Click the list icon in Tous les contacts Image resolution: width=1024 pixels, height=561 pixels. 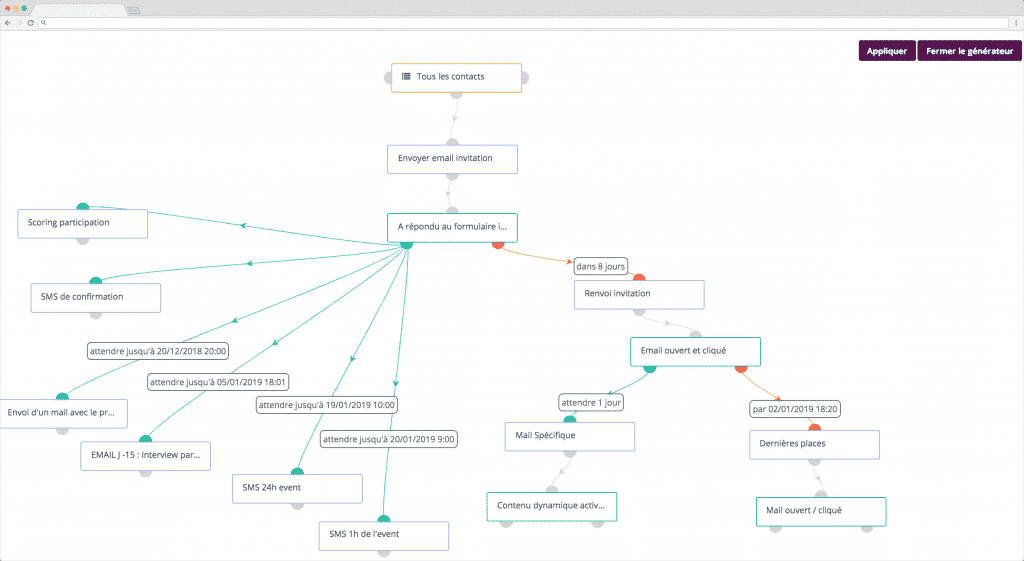[x=406, y=77]
